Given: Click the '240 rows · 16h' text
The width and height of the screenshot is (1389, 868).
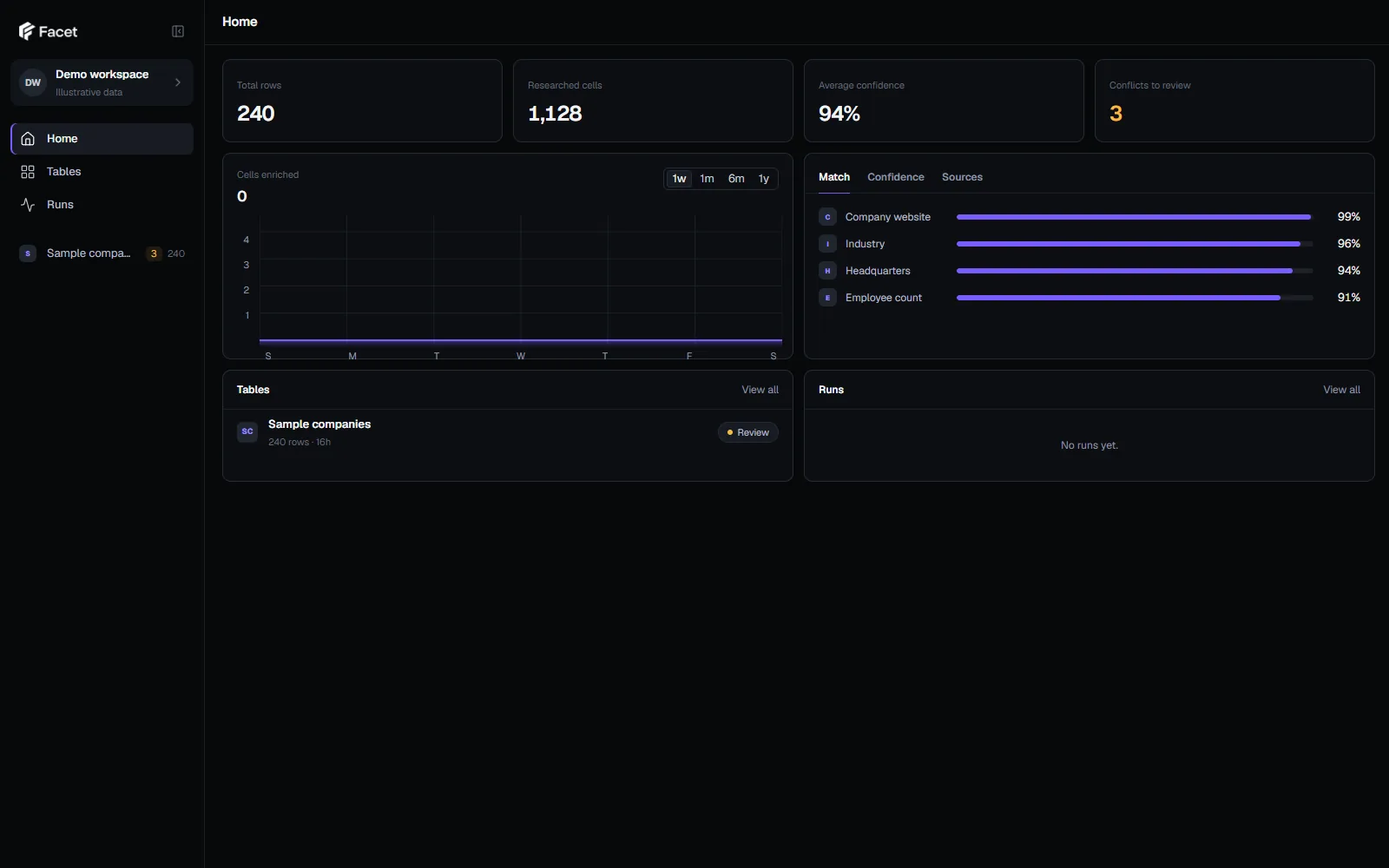Looking at the screenshot, I should point(300,443).
